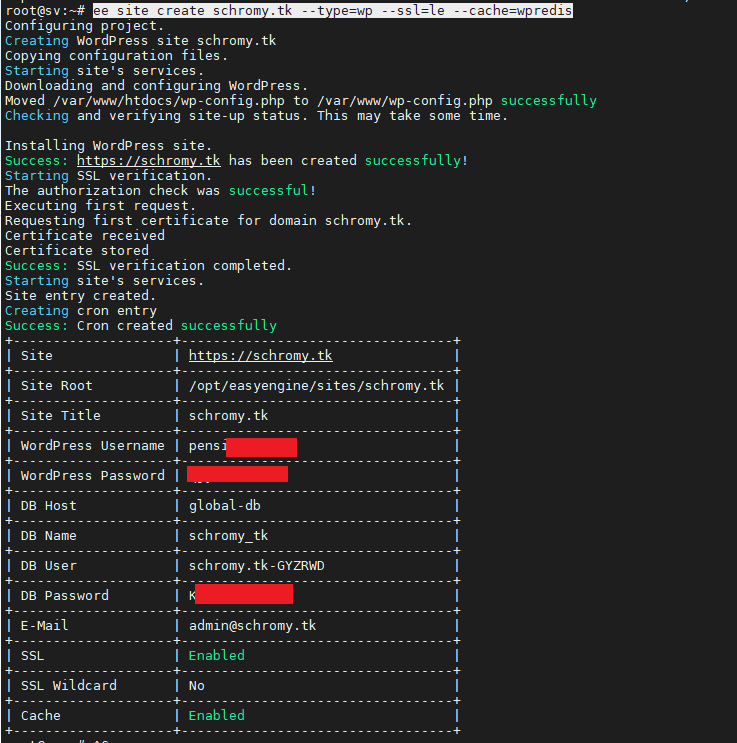
Task: Click the 'Certificate stored' output line
Action: (x=77, y=251)
